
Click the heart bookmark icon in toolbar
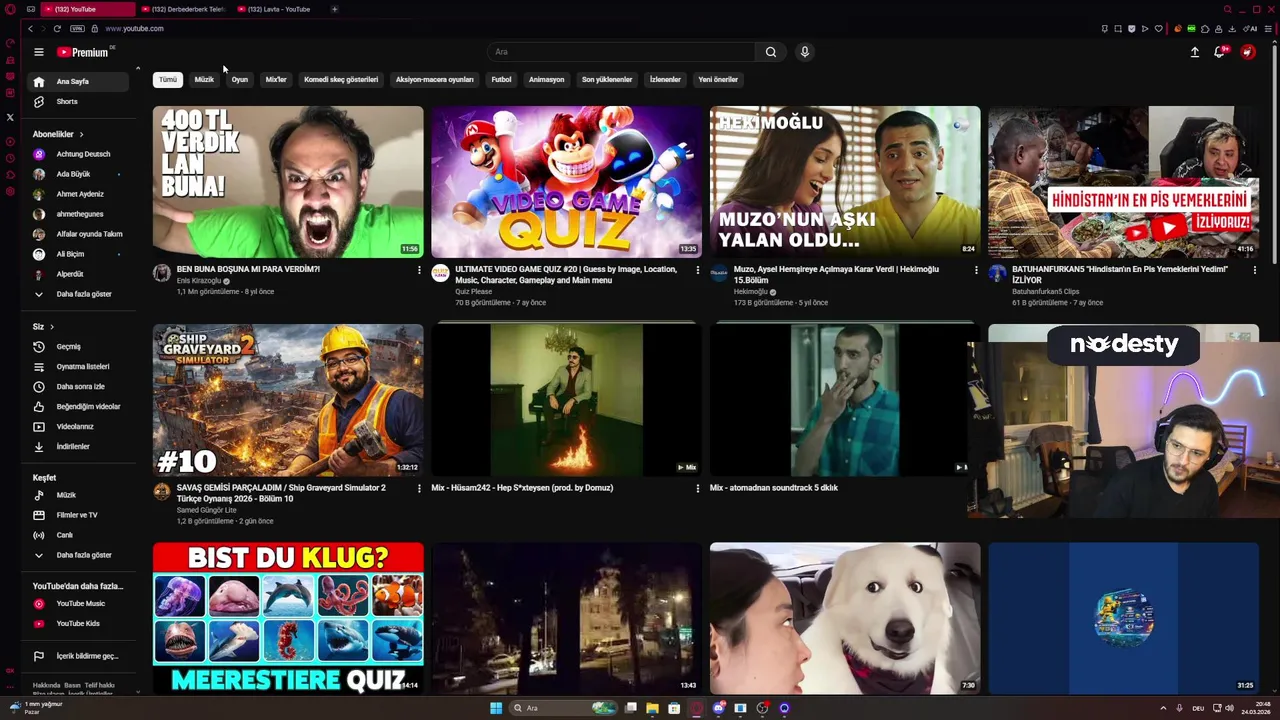[1159, 29]
